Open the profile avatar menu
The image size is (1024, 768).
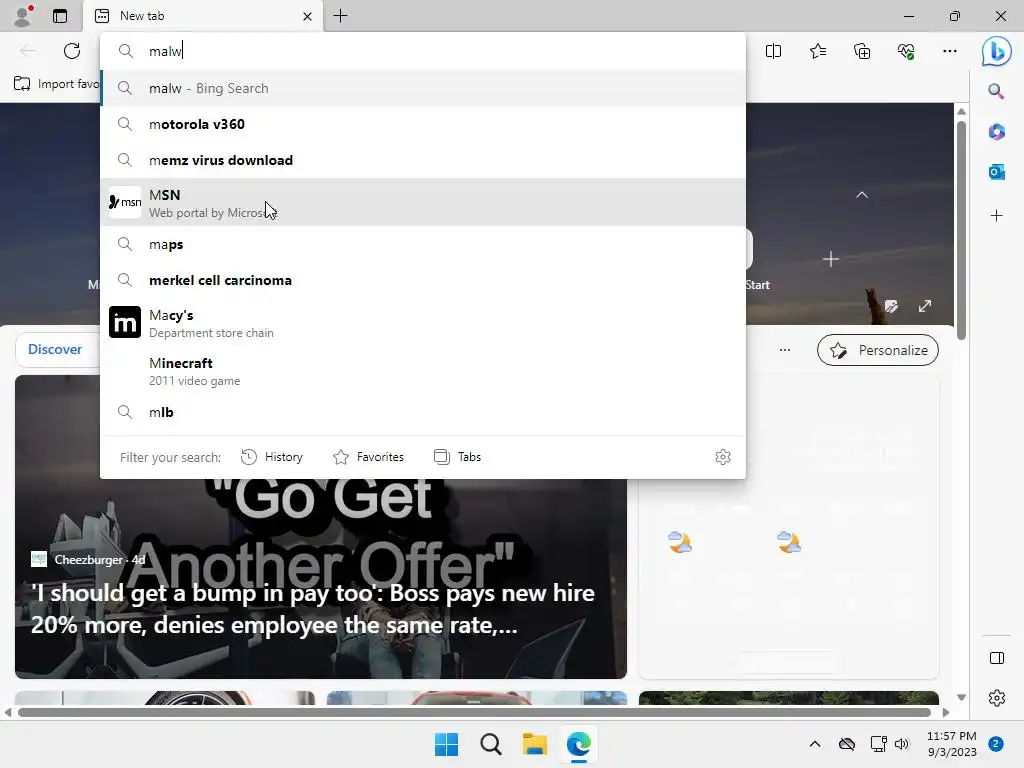(x=24, y=16)
